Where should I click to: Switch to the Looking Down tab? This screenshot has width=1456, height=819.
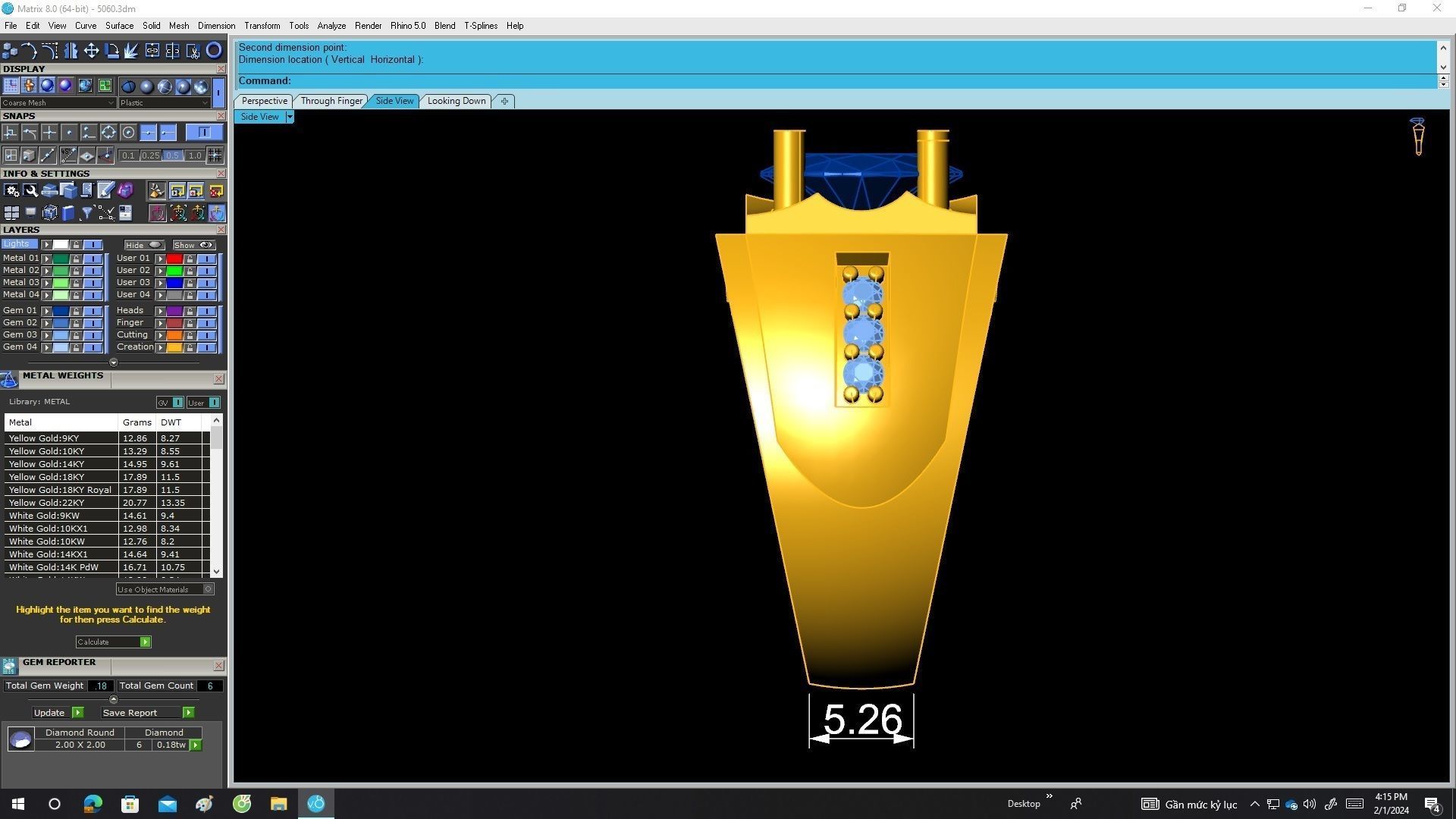(456, 101)
